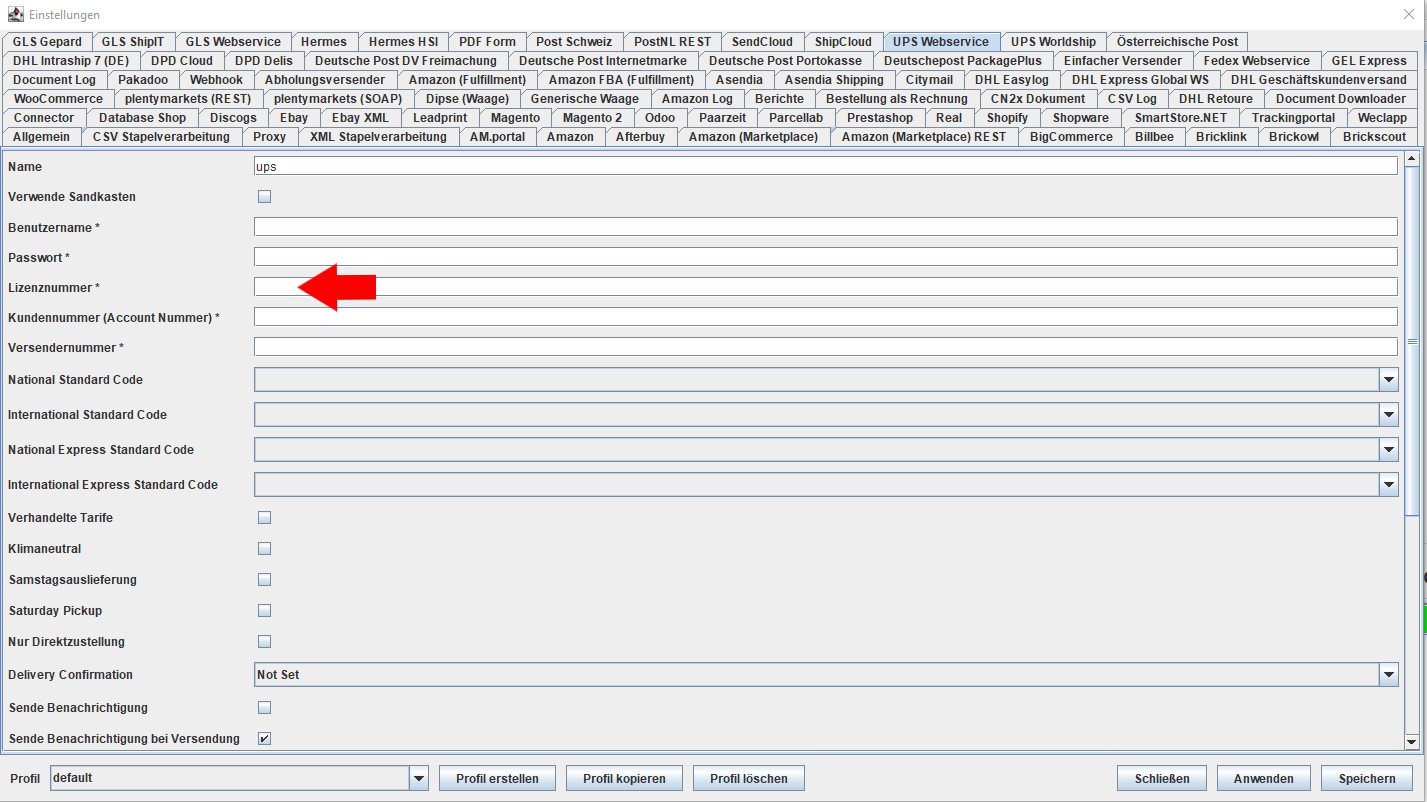Select the Magento 2 tab
The image size is (1427, 802).
click(x=592, y=118)
